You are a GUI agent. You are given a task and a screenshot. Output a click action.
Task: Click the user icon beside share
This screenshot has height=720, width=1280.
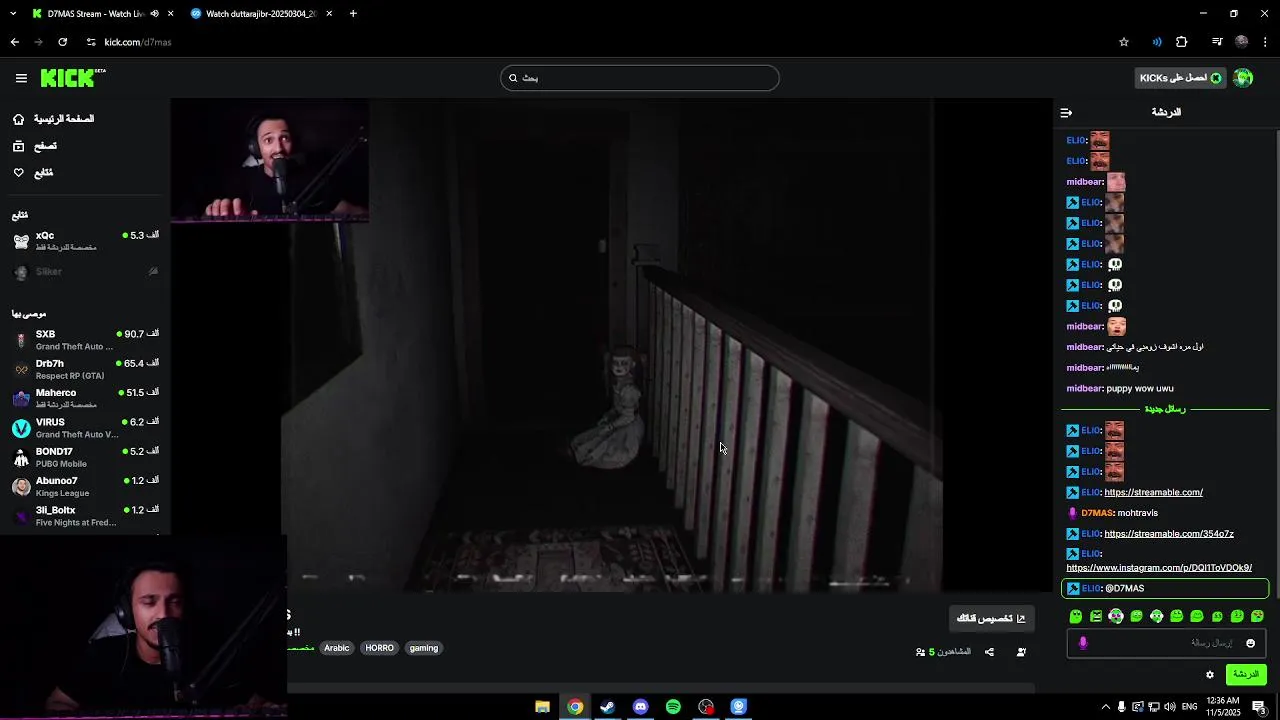1021,652
